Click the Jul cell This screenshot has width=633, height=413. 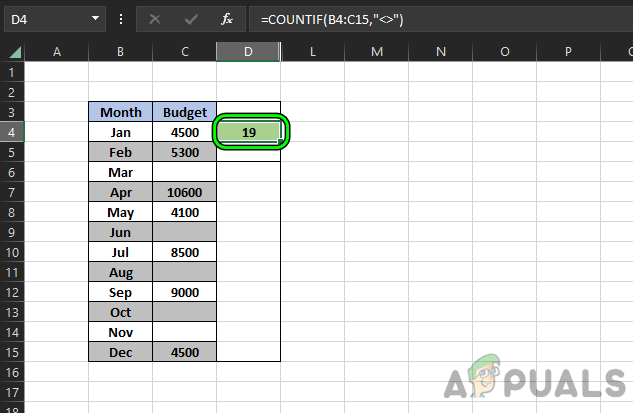121,252
